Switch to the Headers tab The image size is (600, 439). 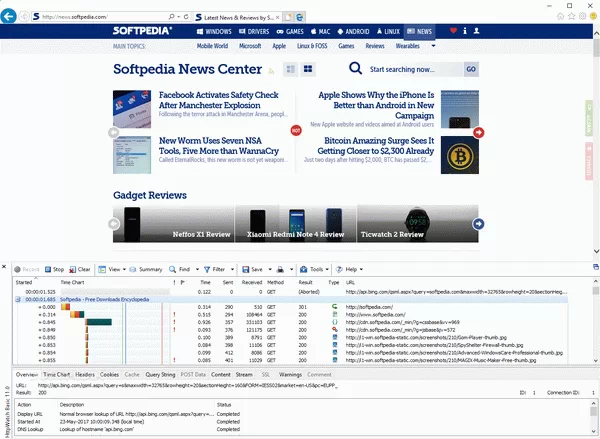pyautogui.click(x=85, y=373)
